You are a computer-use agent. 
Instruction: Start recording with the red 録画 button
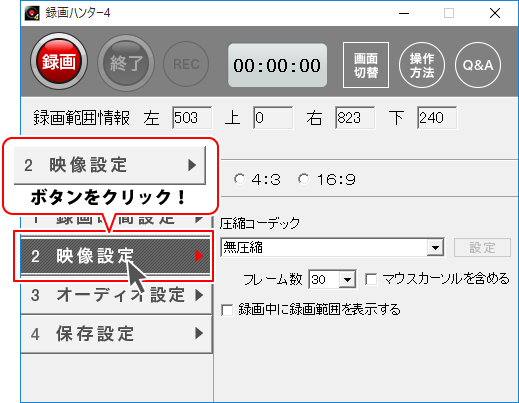coord(59,61)
